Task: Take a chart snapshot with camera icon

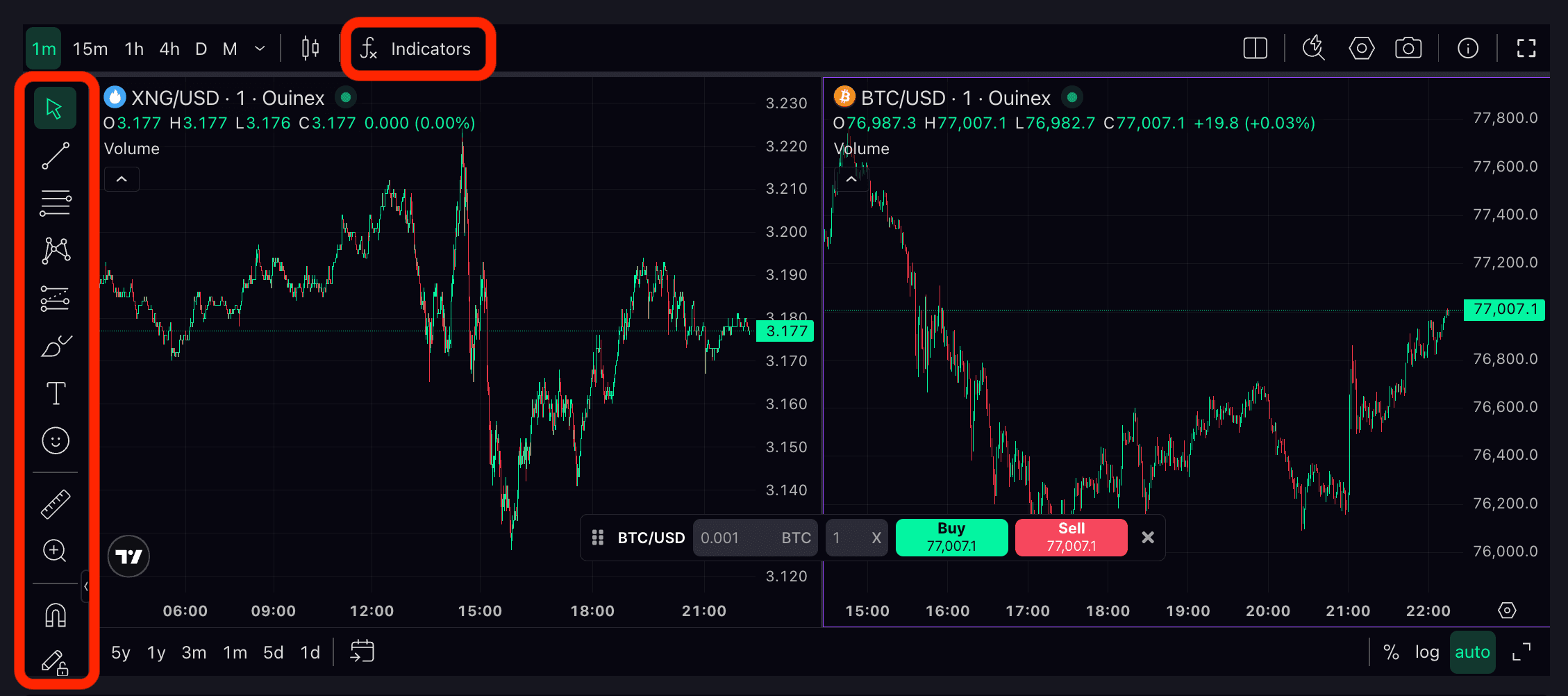Action: [1408, 49]
